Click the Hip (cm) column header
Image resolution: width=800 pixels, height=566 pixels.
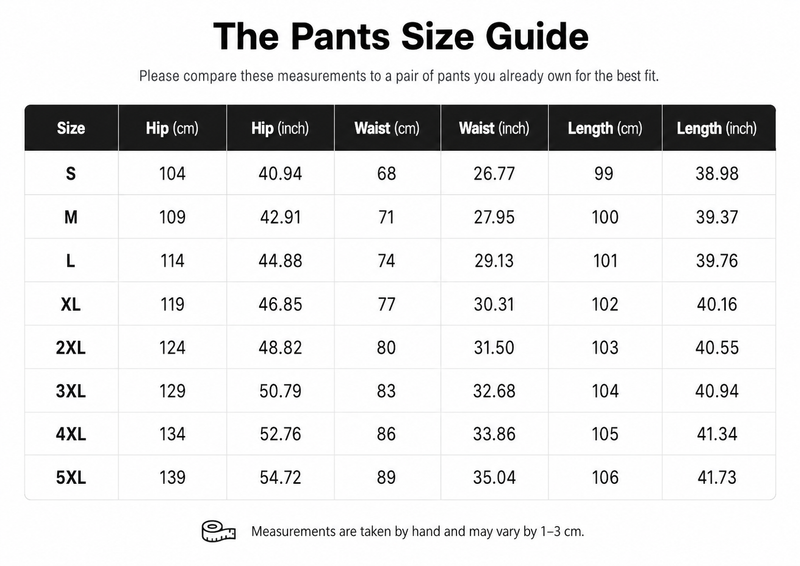[x=172, y=128]
